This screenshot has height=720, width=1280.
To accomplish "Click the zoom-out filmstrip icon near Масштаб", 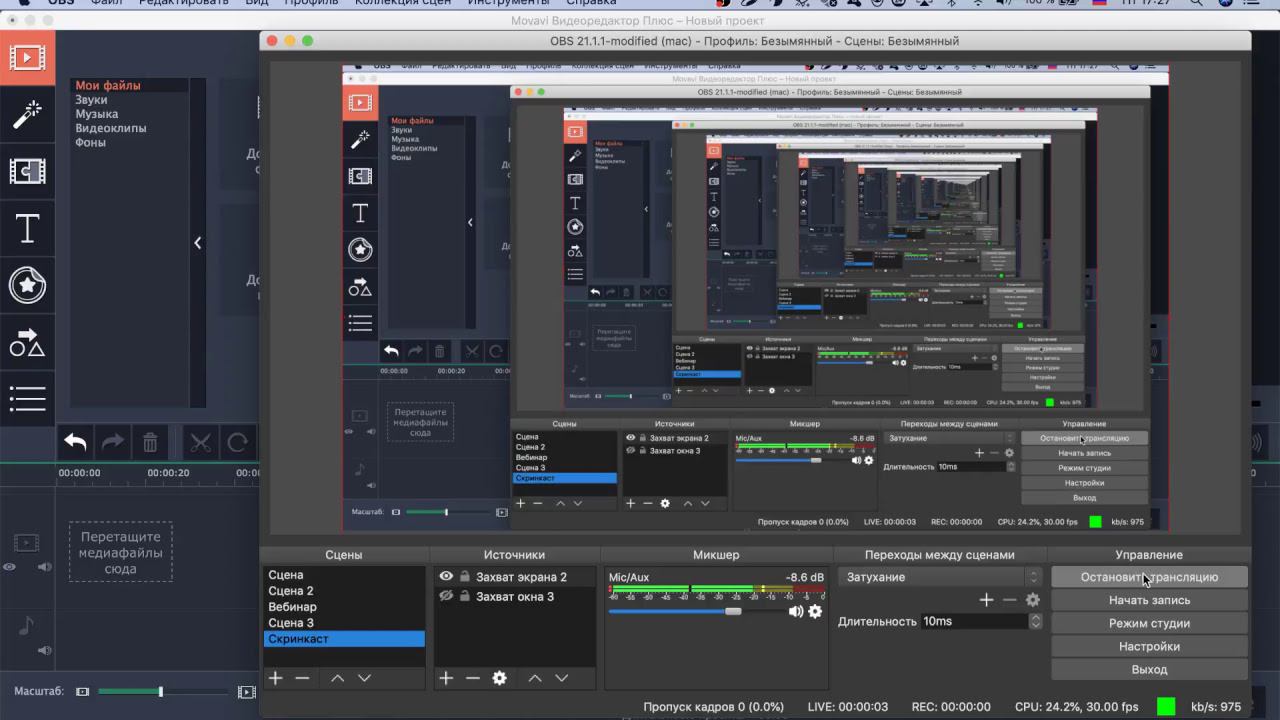I will (83, 691).
